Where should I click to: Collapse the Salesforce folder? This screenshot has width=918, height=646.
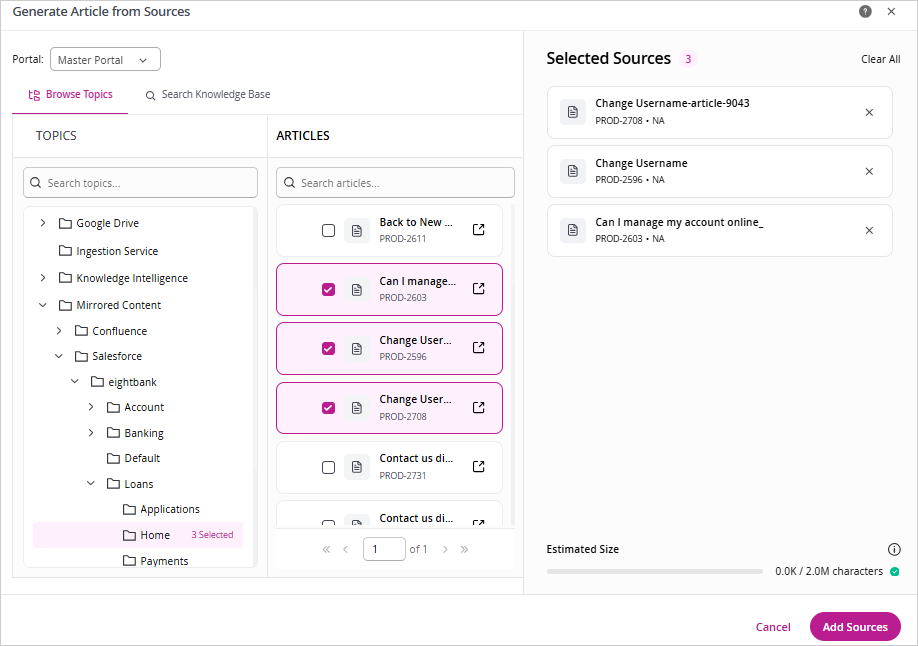(x=59, y=356)
